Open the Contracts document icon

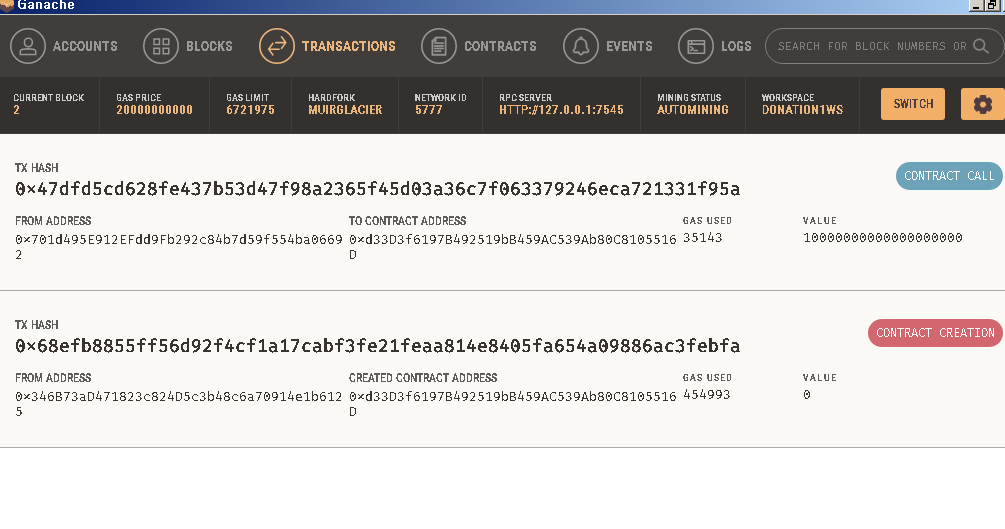point(439,46)
